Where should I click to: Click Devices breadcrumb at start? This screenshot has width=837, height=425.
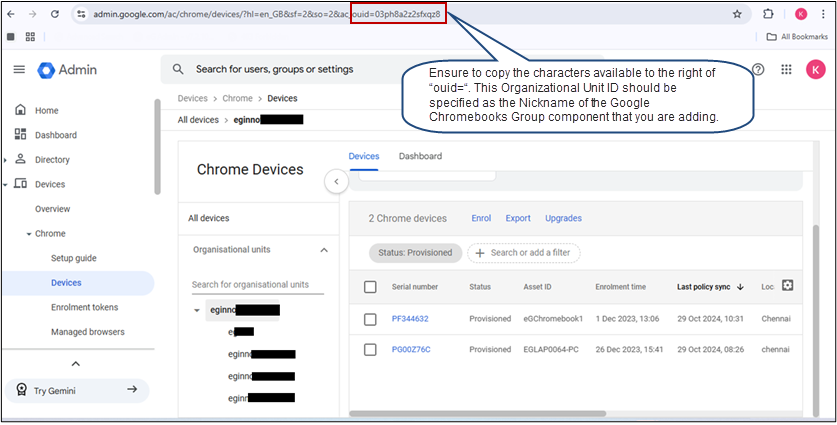coord(192,98)
